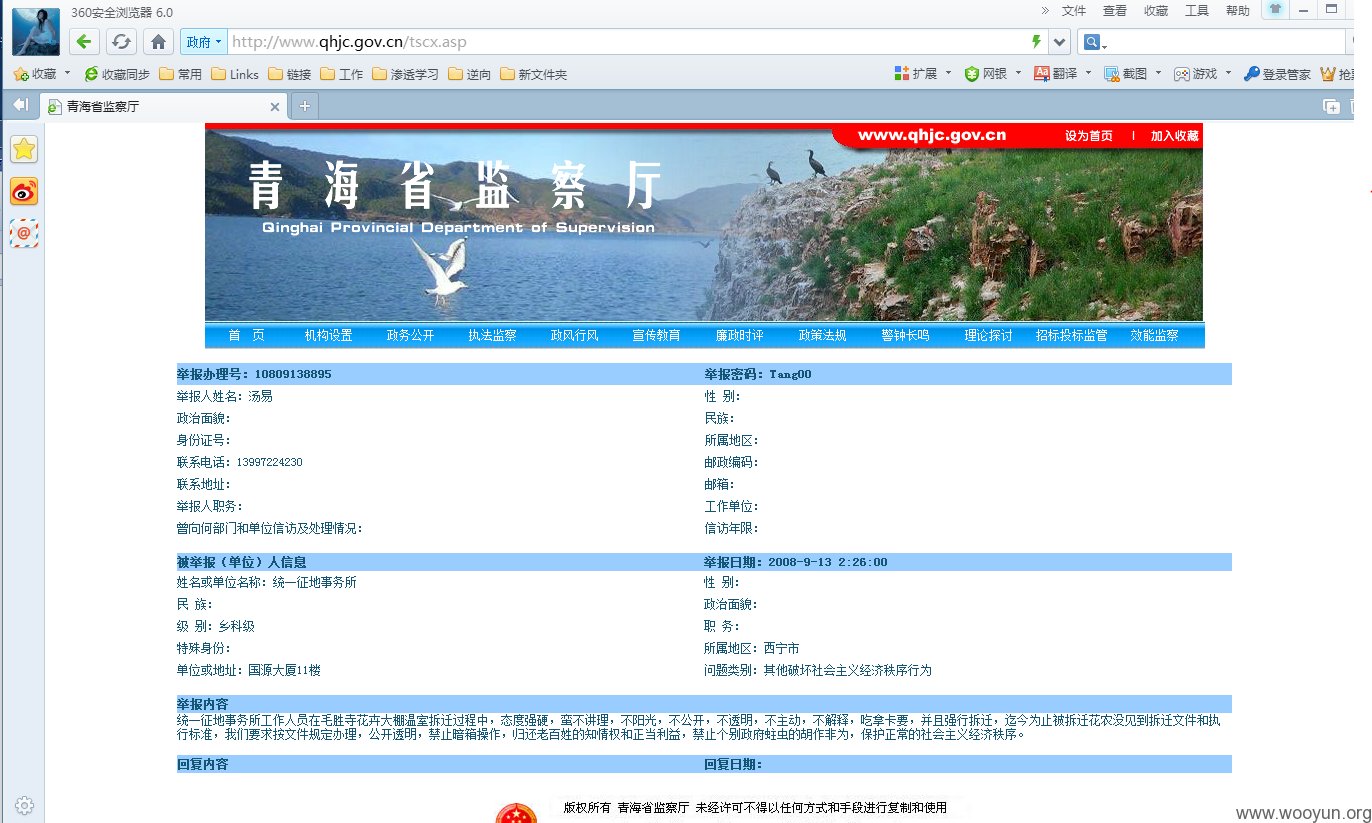
Task: Open 政务公开 navigation item
Action: [x=411, y=335]
